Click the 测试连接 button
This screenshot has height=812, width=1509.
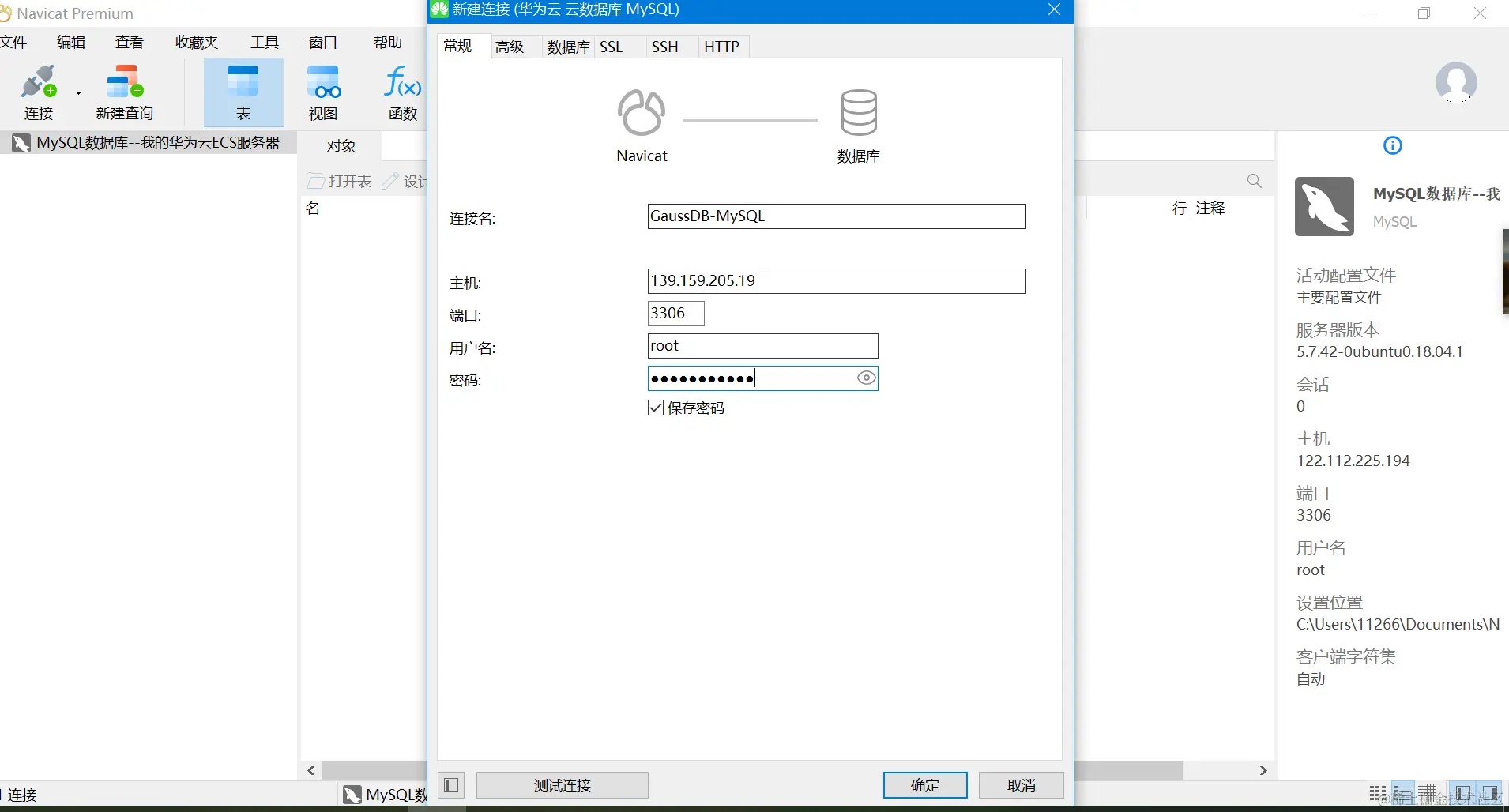563,785
